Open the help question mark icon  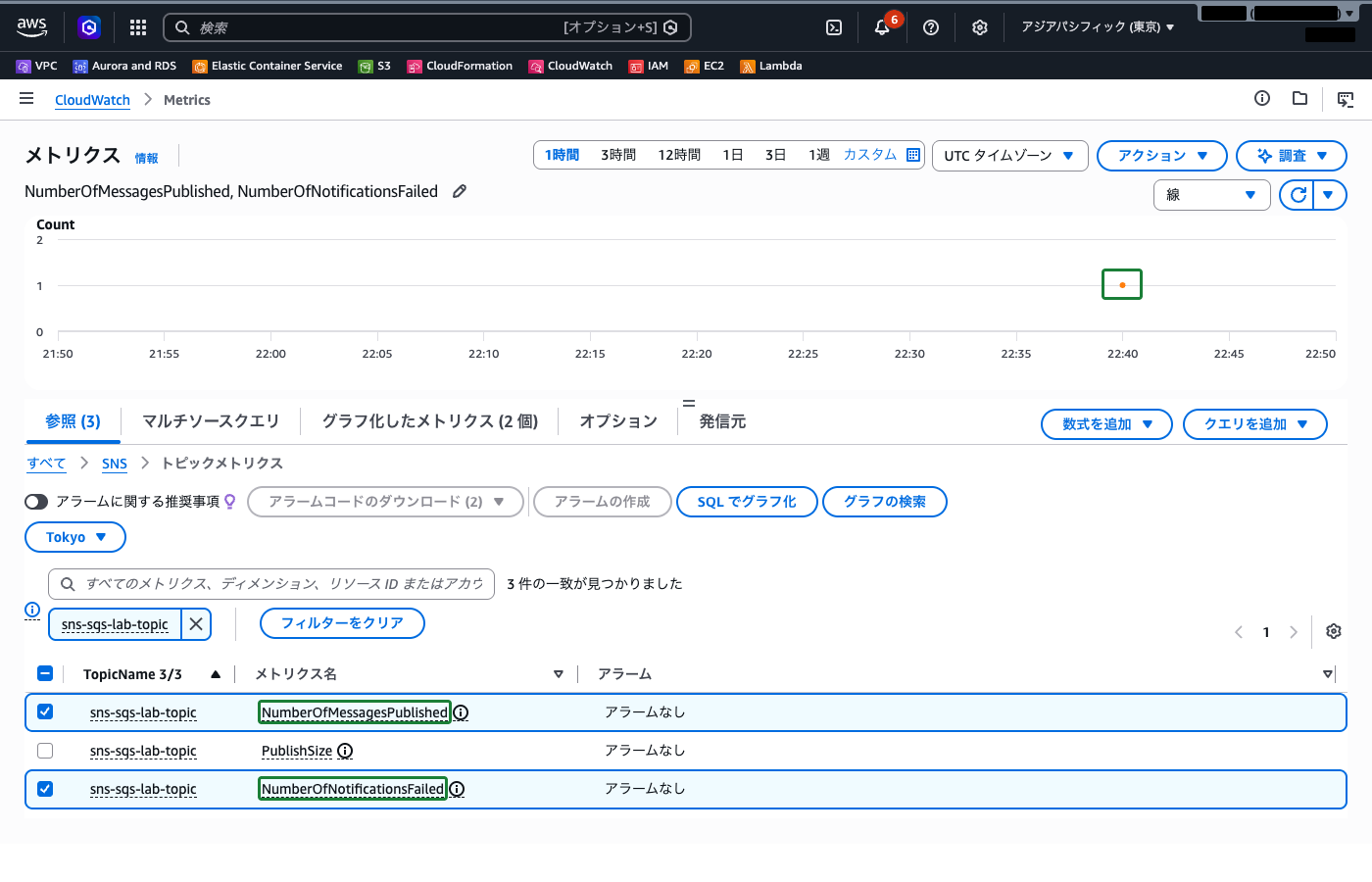click(x=931, y=27)
